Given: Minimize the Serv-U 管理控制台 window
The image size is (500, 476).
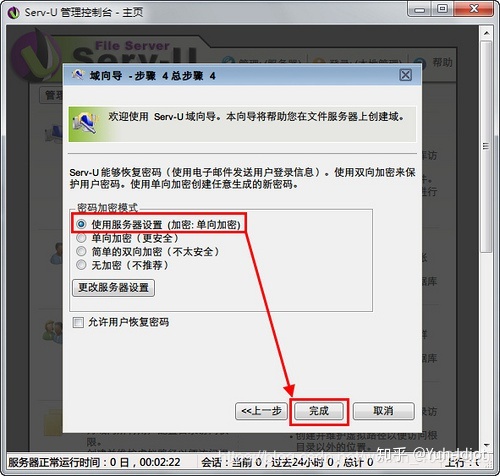Looking at the screenshot, I should [x=420, y=9].
